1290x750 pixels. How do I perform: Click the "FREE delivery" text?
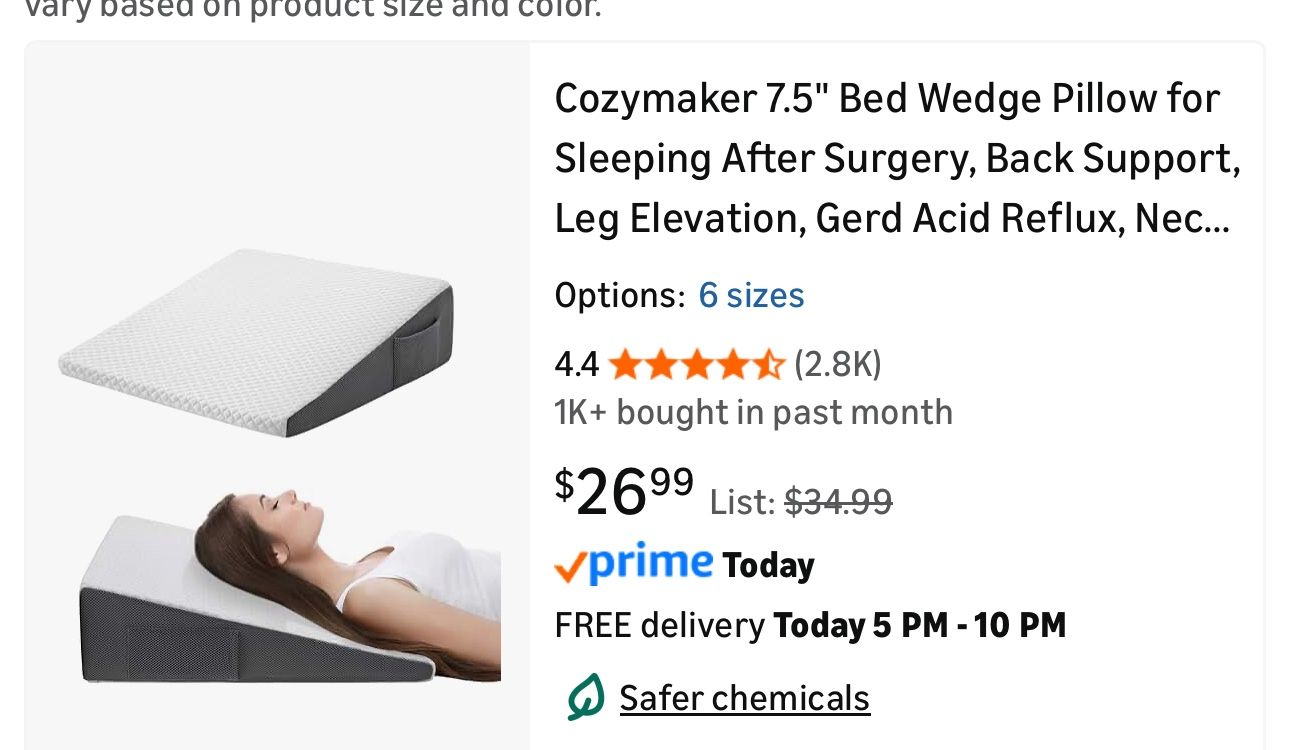click(x=659, y=626)
